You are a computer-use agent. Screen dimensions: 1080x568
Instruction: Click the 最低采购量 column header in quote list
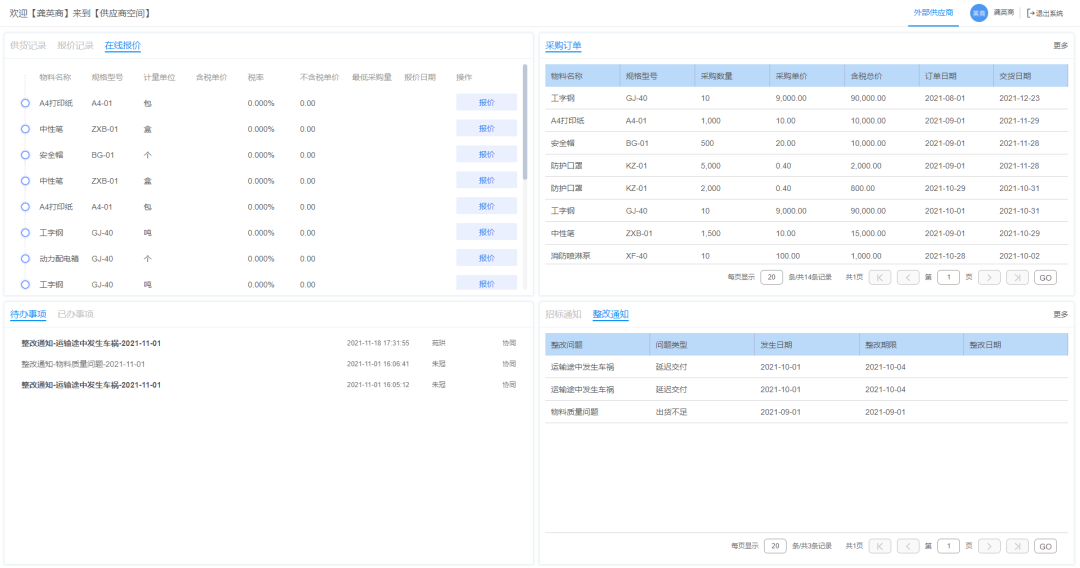[372, 77]
